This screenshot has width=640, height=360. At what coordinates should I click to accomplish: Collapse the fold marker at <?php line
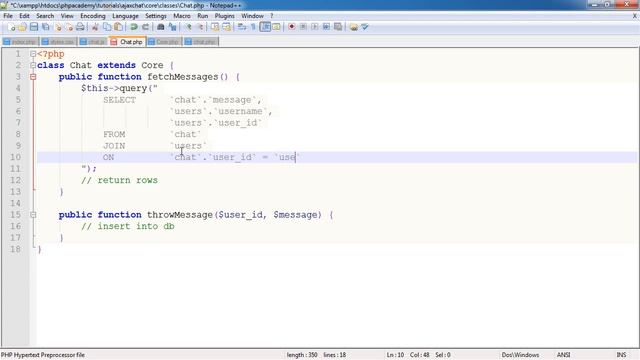pos(33,54)
